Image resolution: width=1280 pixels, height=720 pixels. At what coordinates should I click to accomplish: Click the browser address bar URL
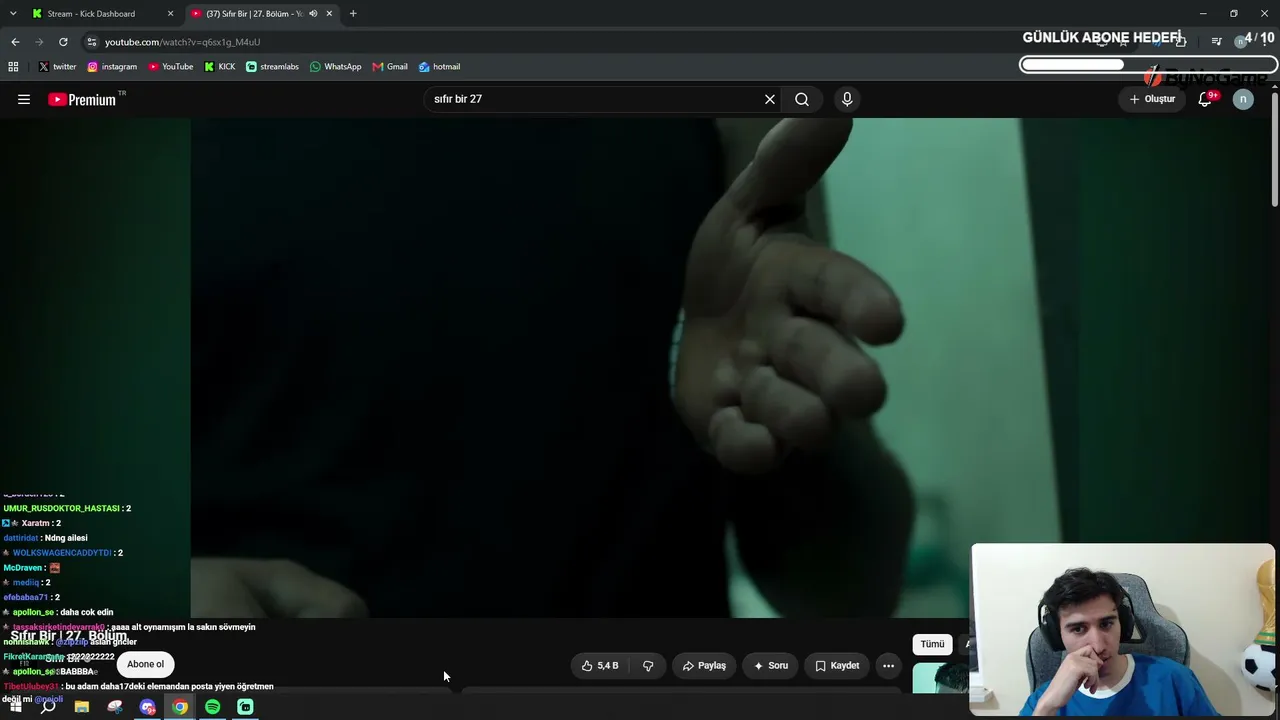click(x=182, y=42)
